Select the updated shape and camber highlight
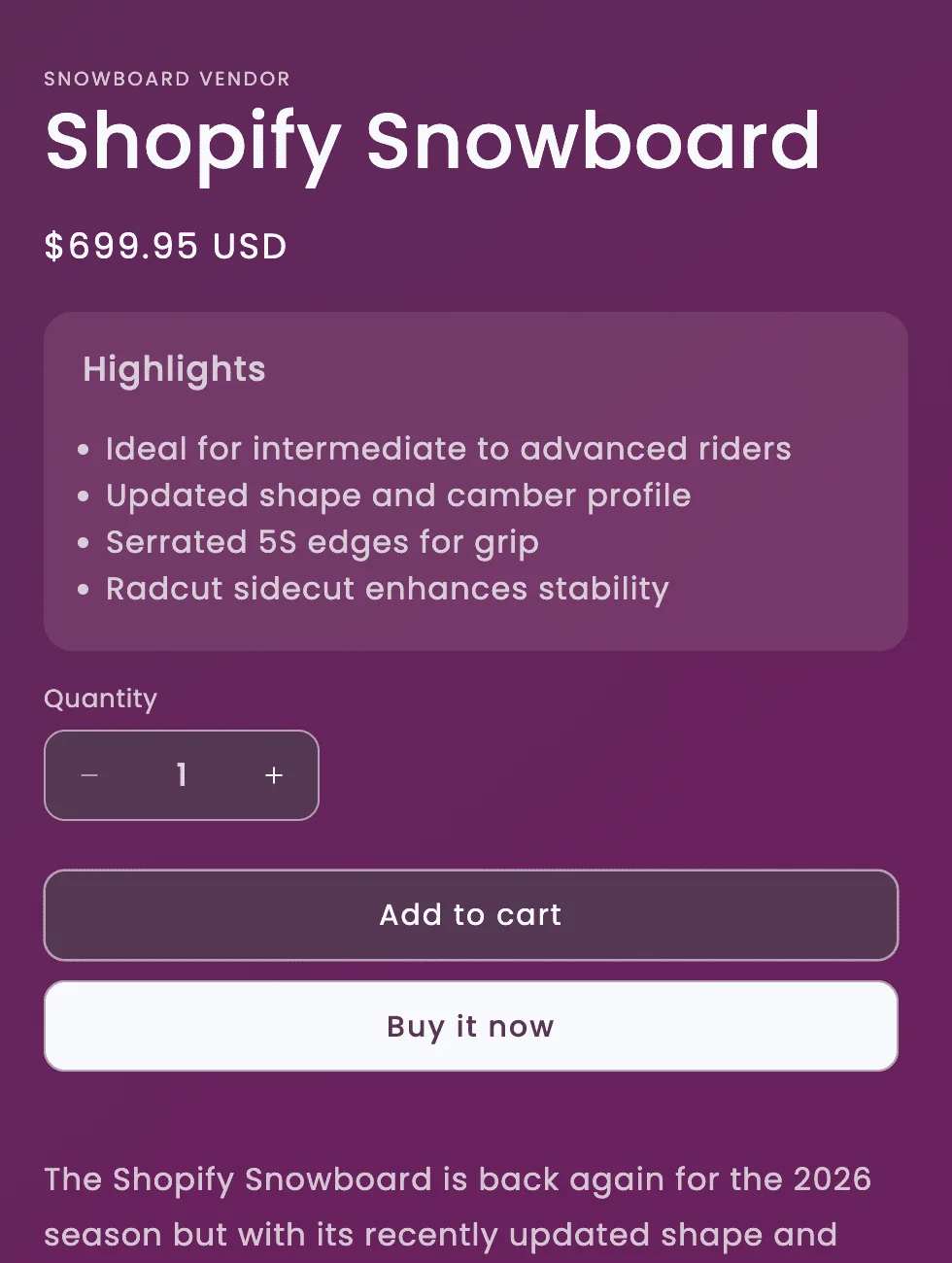The width and height of the screenshot is (952, 1263). (x=398, y=495)
